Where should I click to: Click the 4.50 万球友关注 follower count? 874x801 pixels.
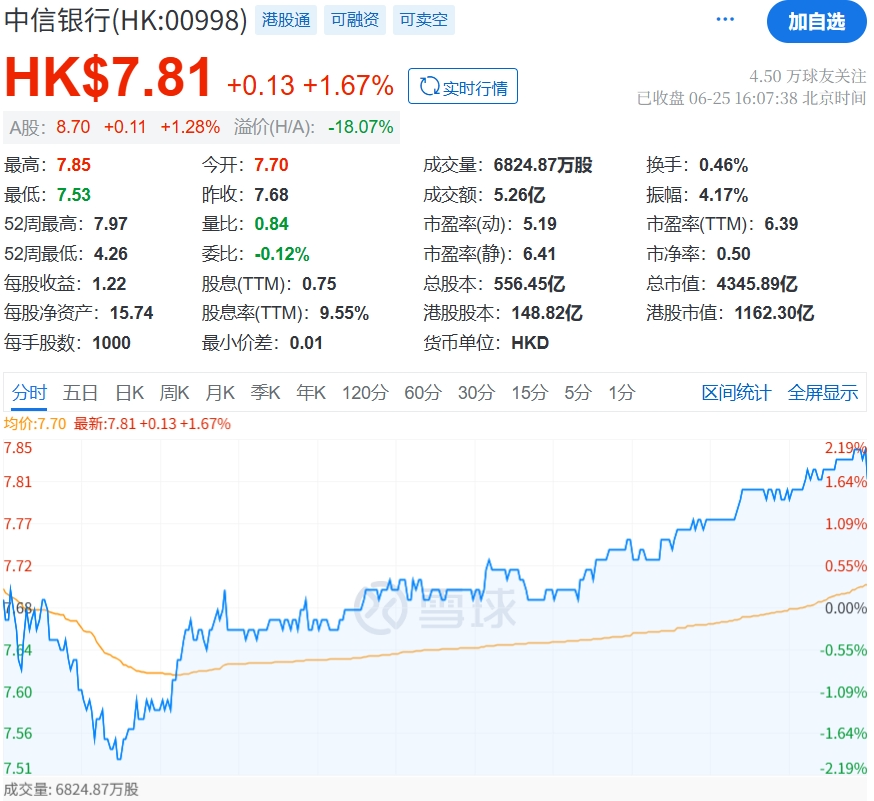[x=808, y=76]
